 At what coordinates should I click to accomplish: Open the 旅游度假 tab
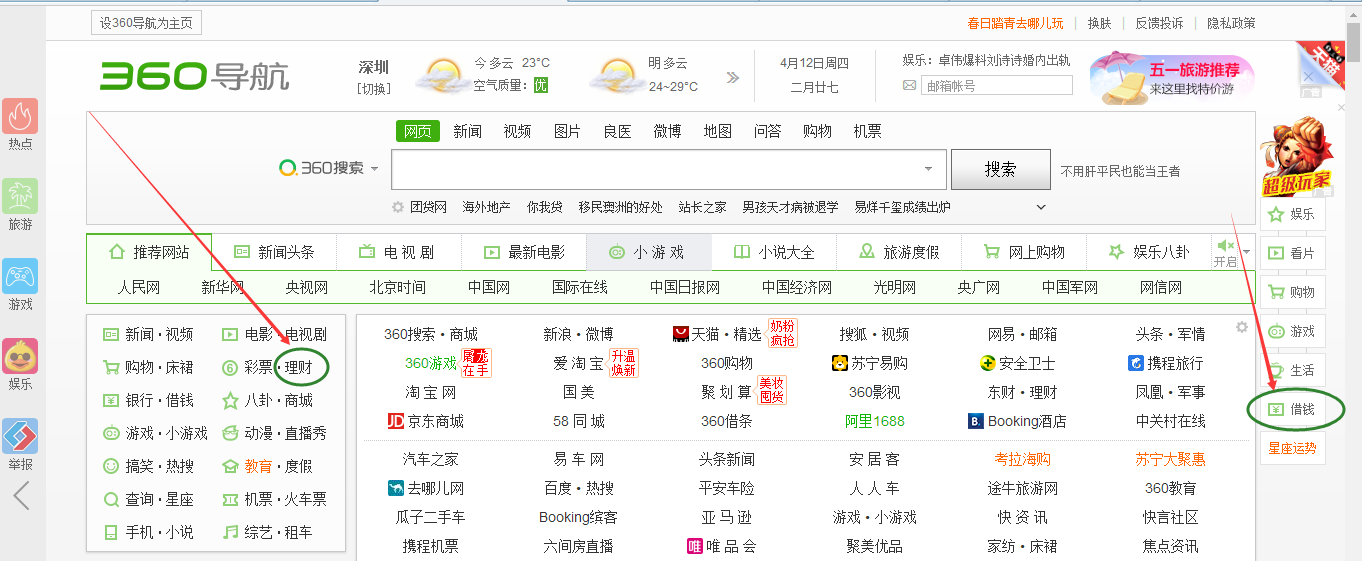tap(898, 252)
